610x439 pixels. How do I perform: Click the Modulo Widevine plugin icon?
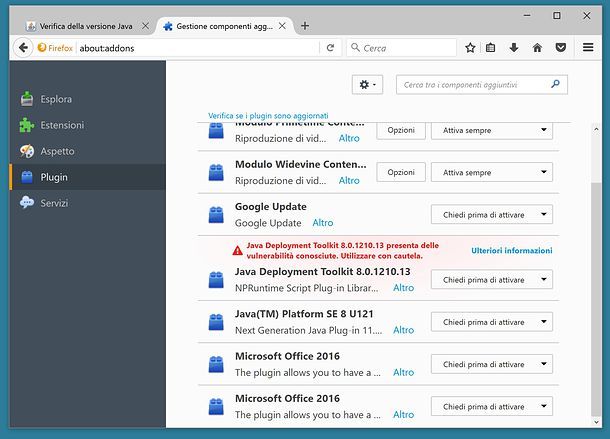tap(216, 172)
